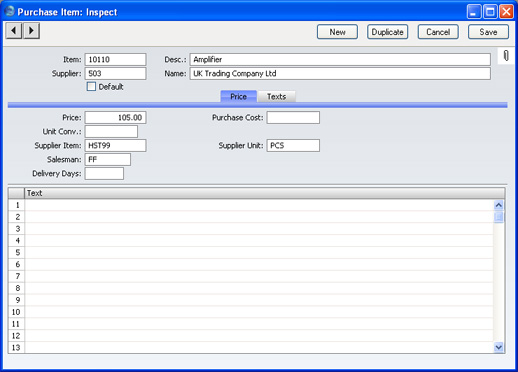Go to next record with right arrow

pyautogui.click(x=31, y=31)
